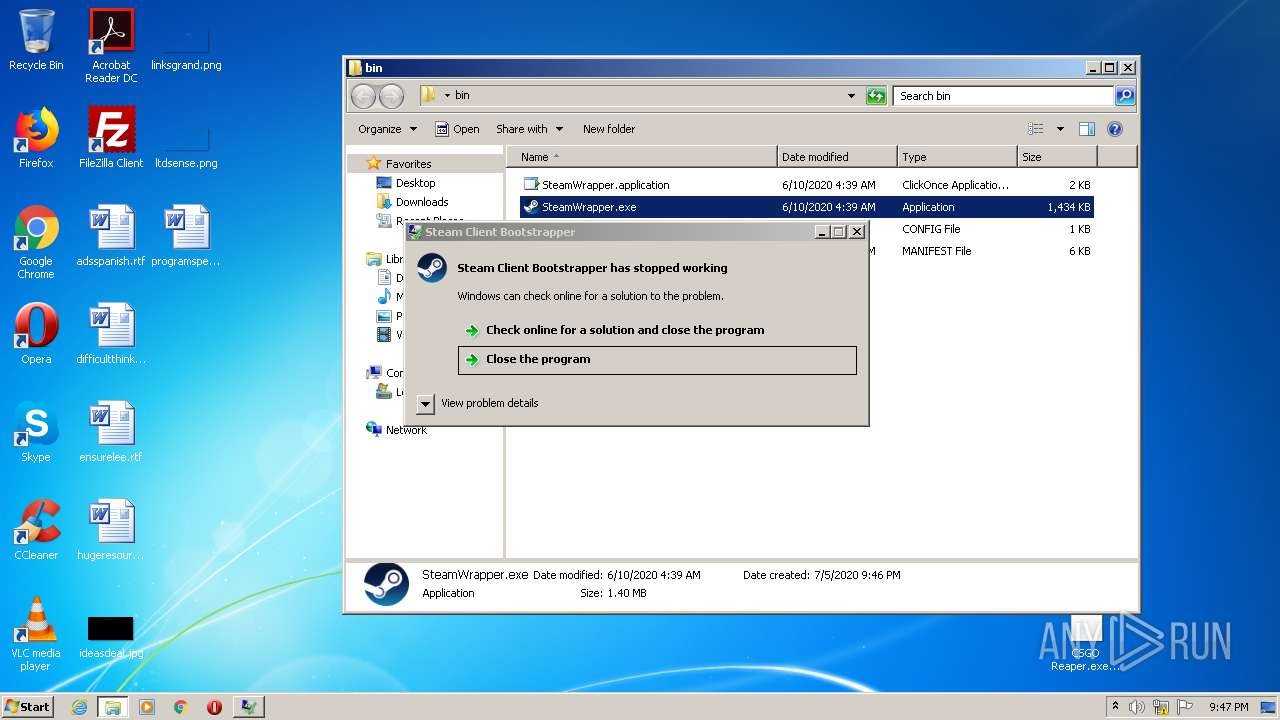Launch Google Chrome desktop shortcut
The height and width of the screenshot is (720, 1280).
(x=36, y=243)
